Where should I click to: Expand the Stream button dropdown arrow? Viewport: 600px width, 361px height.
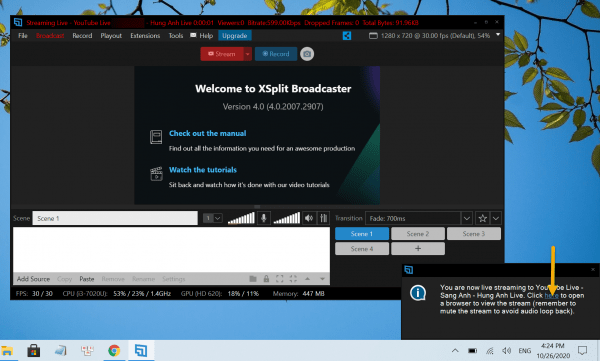248,54
